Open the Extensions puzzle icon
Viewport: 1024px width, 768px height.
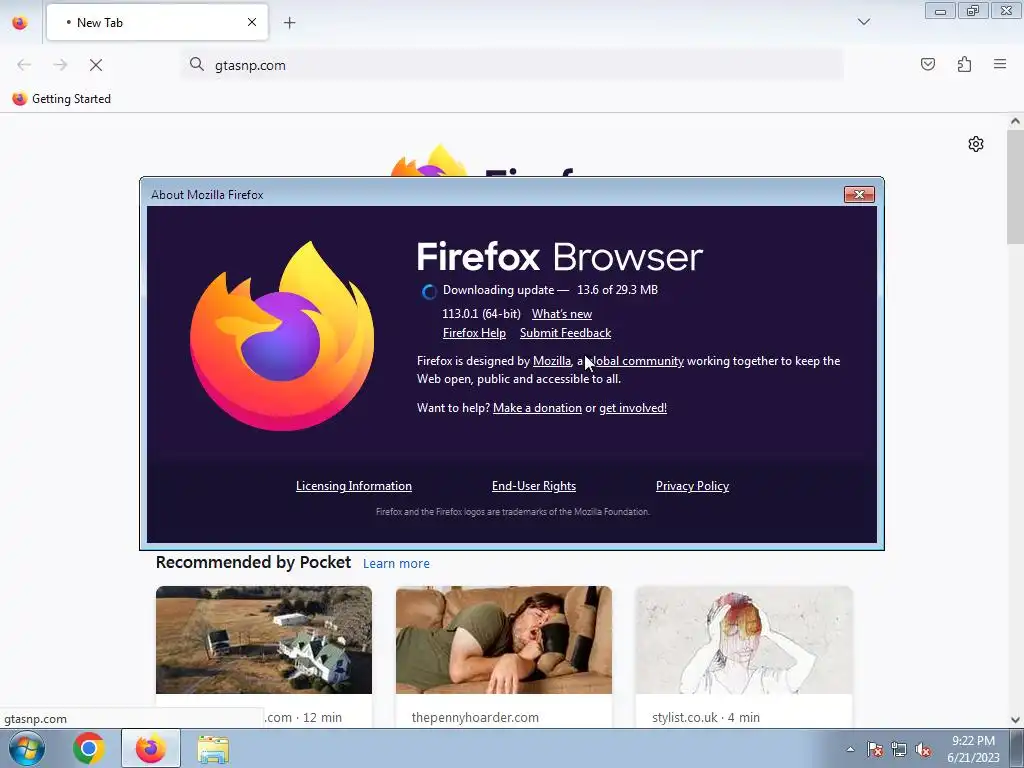(964, 64)
